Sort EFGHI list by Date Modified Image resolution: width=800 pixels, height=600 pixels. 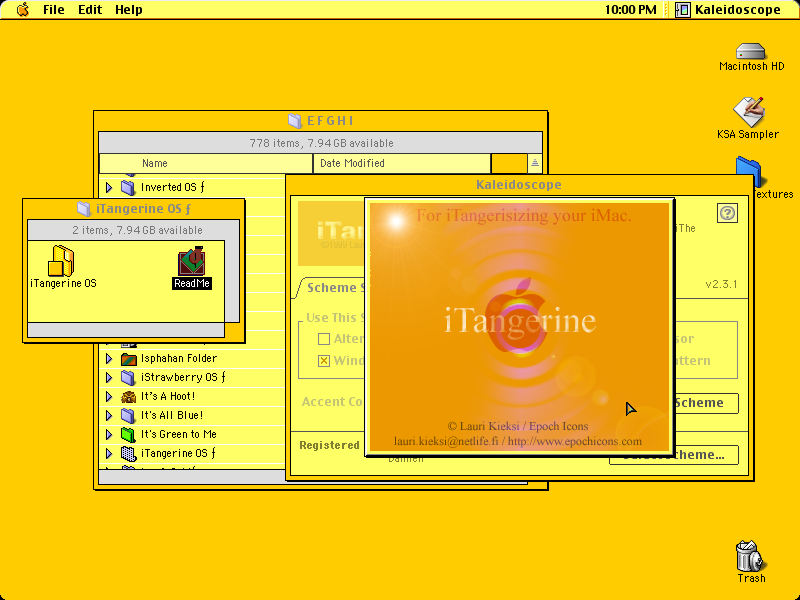pos(402,163)
